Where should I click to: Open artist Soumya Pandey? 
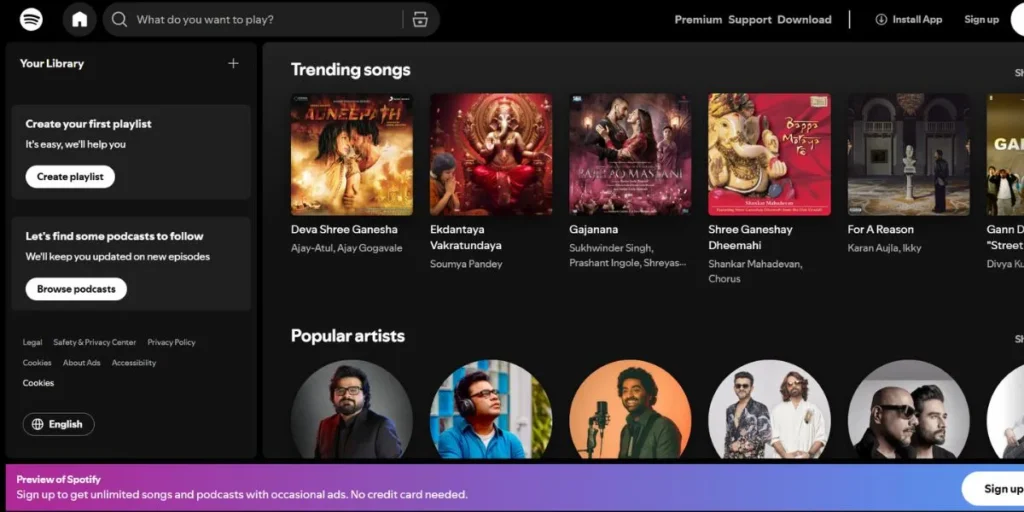pos(466,264)
